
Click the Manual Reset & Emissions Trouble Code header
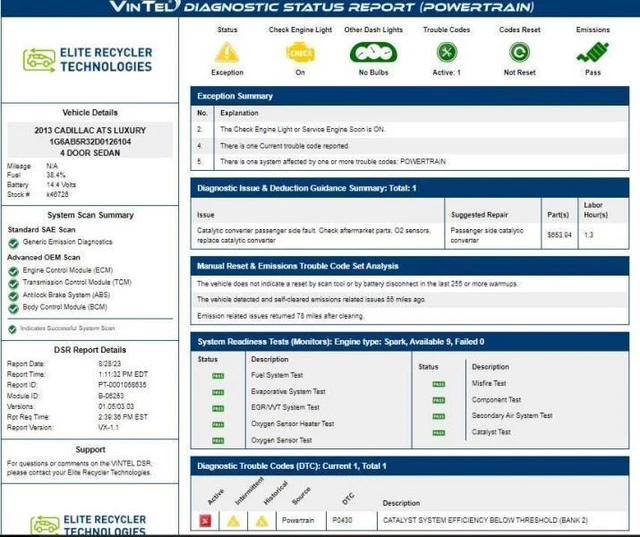pyautogui.click(x=409, y=266)
